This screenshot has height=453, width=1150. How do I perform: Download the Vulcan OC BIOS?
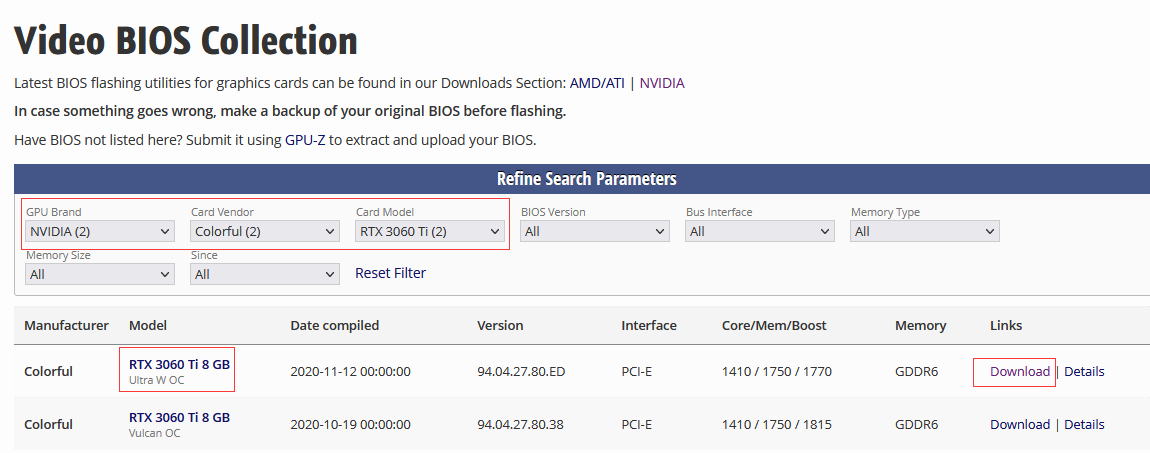tap(1019, 424)
